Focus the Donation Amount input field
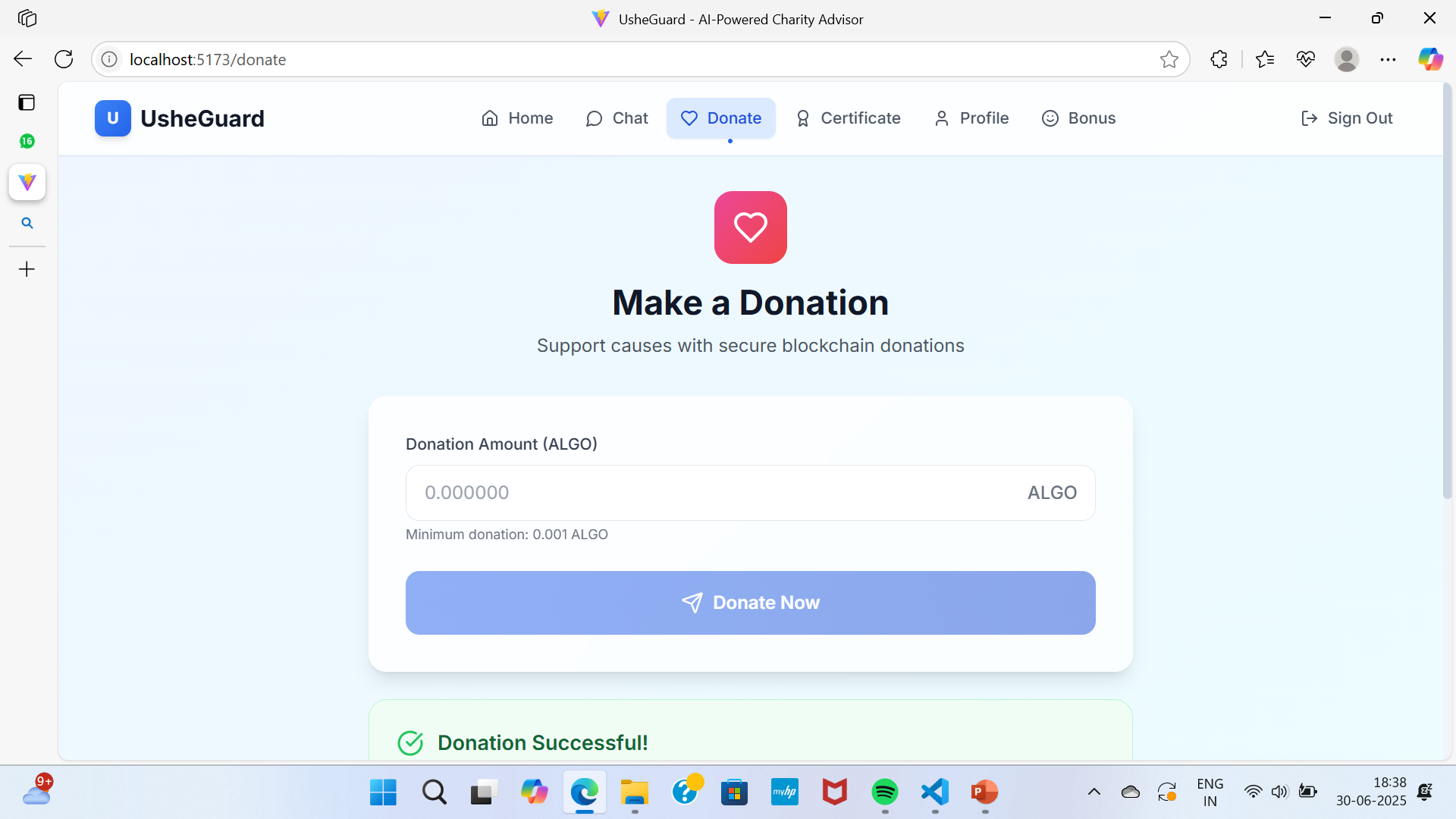This screenshot has height=819, width=1456. coord(750,493)
